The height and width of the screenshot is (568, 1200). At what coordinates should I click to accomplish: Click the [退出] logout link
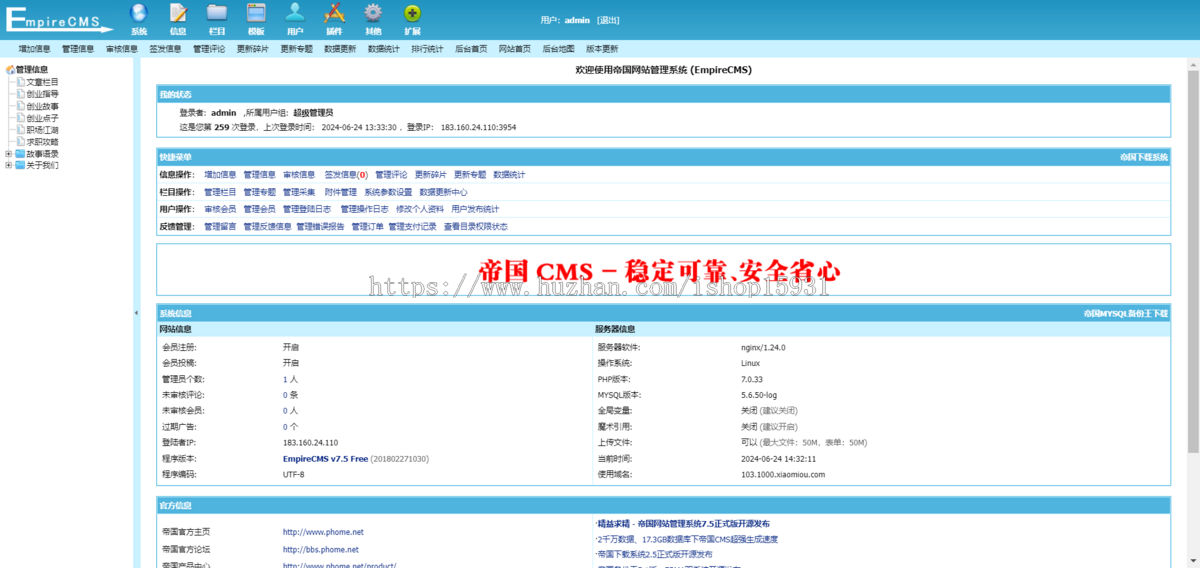click(x=608, y=20)
